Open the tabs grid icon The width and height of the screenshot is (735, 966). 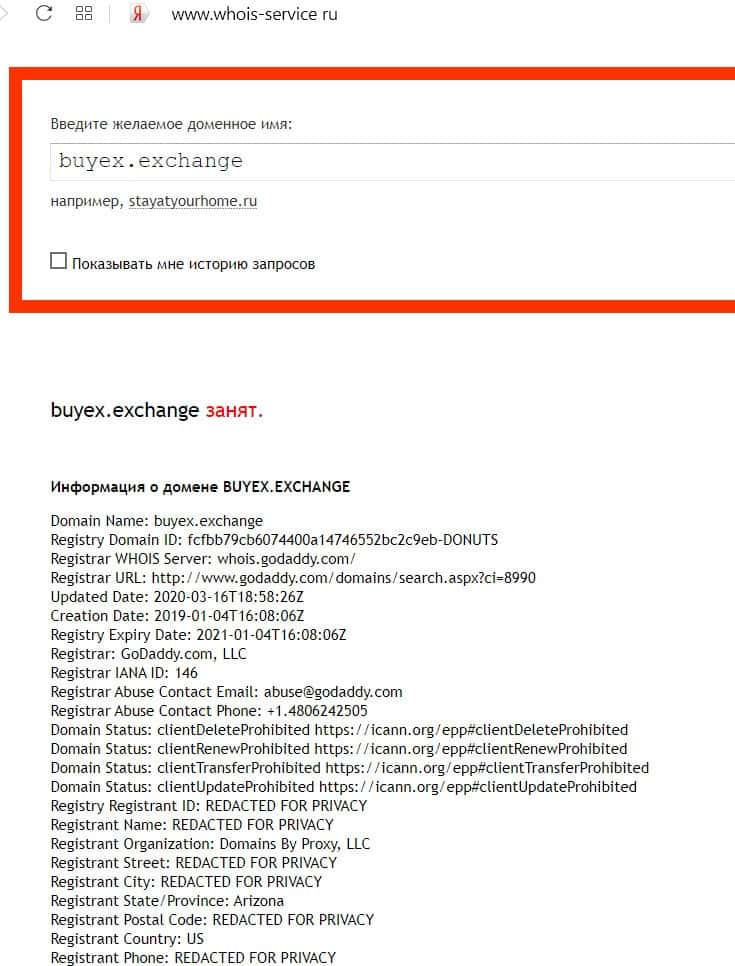coord(84,14)
